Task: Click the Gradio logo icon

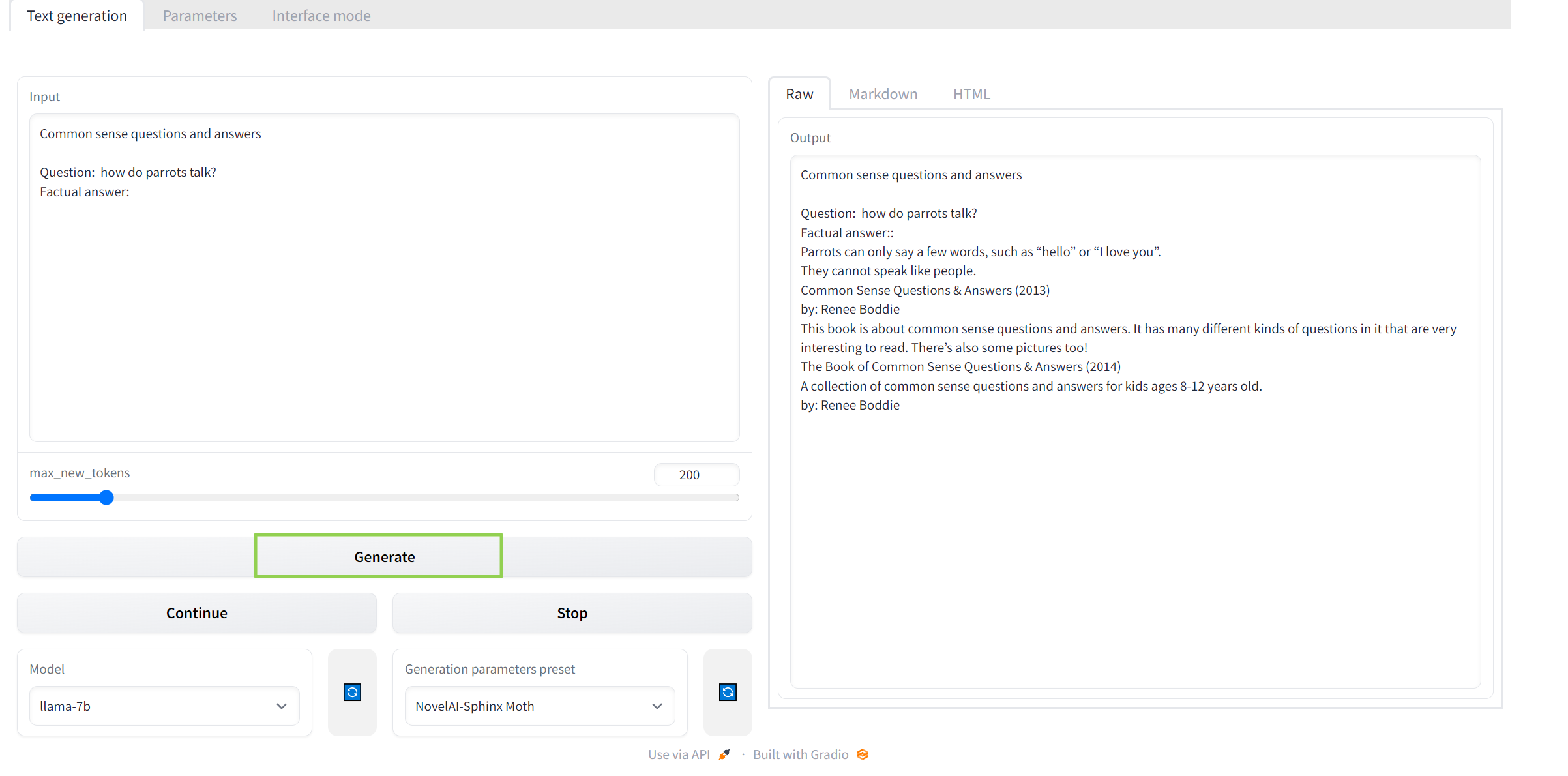Action: click(x=863, y=754)
